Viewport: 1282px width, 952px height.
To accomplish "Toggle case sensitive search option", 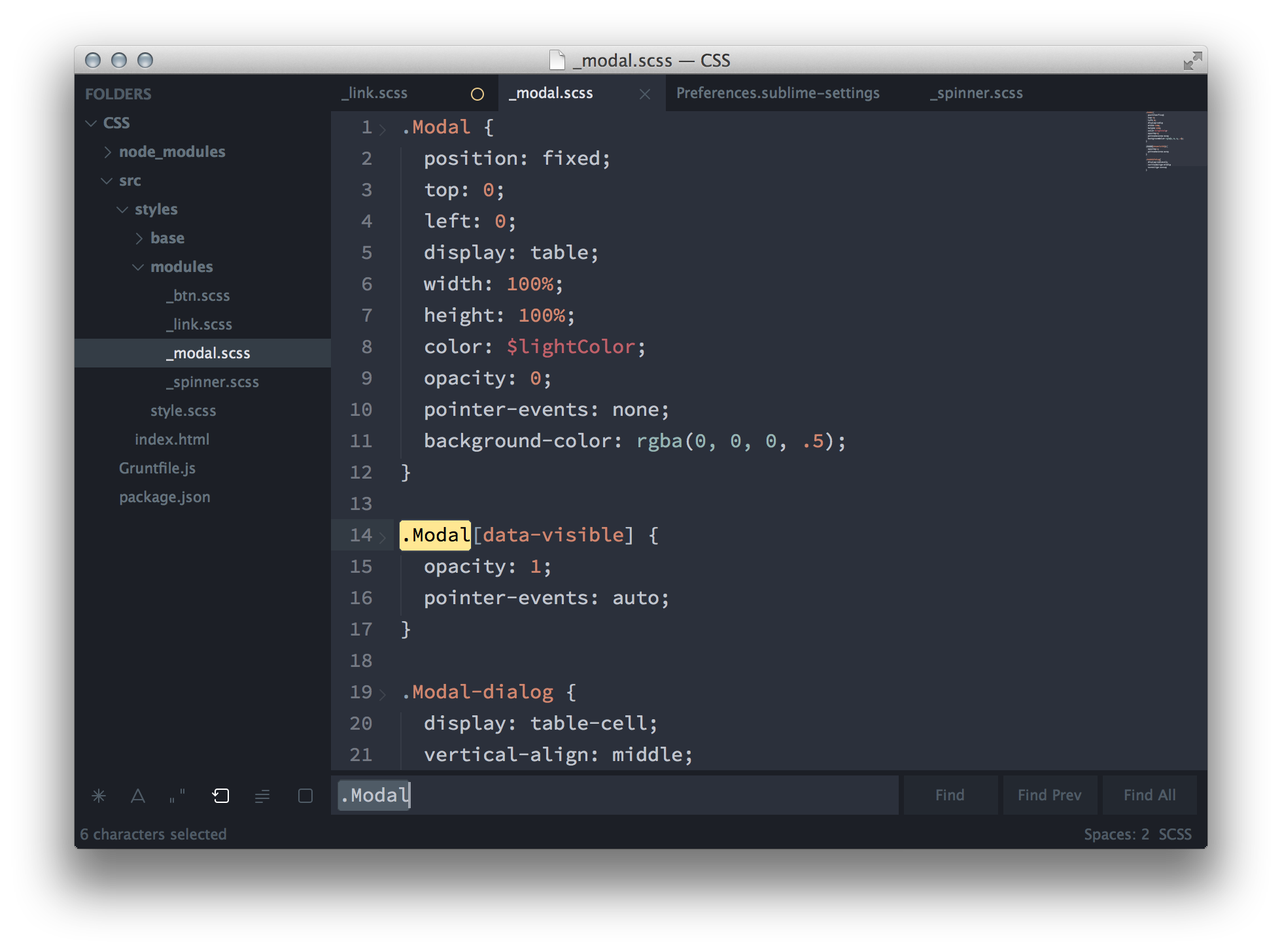I will coord(138,796).
